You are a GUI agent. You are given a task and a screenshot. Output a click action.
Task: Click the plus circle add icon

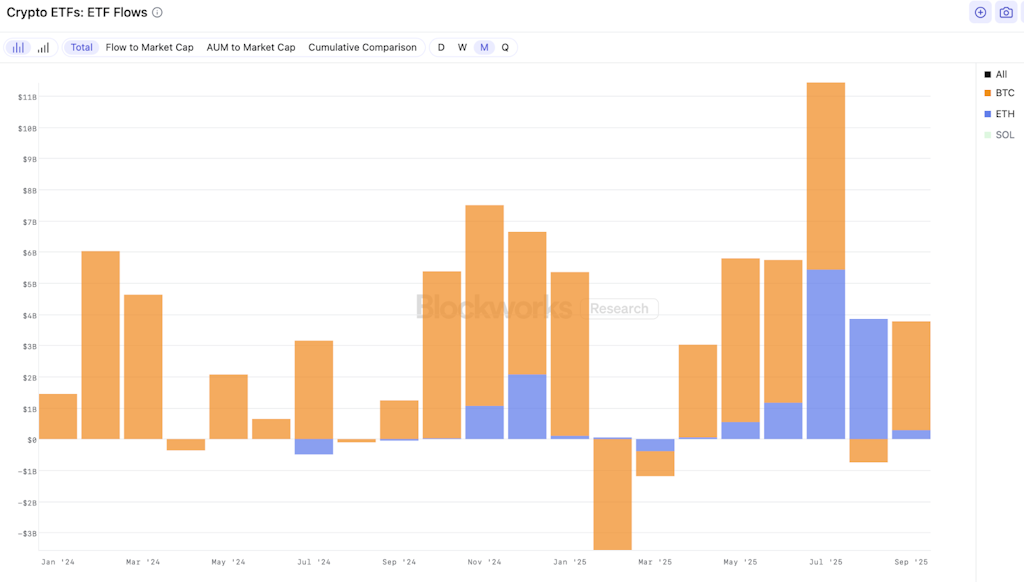coord(980,13)
